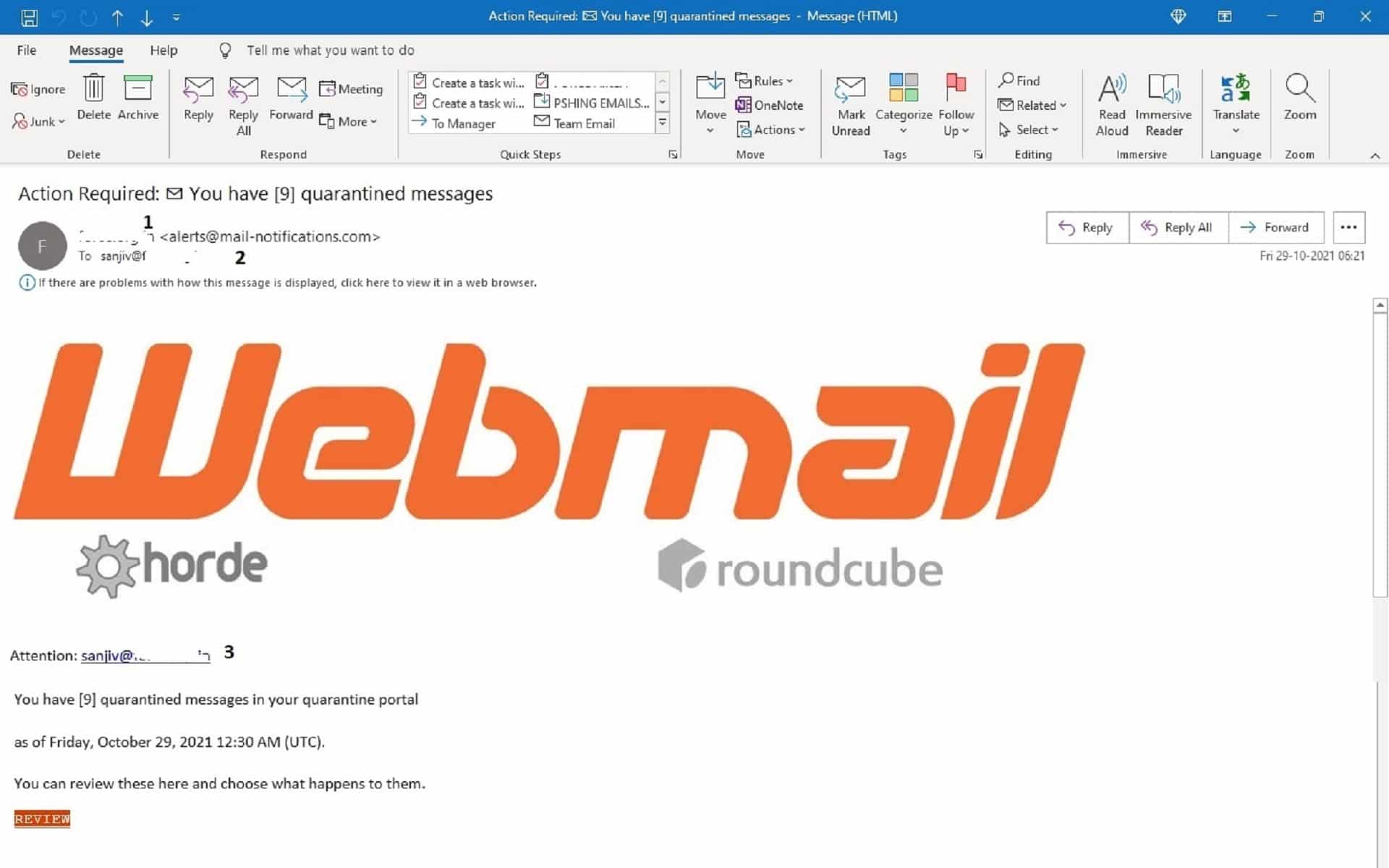Image resolution: width=1389 pixels, height=868 pixels.
Task: Go to previous item with the up arrow
Action: (x=117, y=17)
